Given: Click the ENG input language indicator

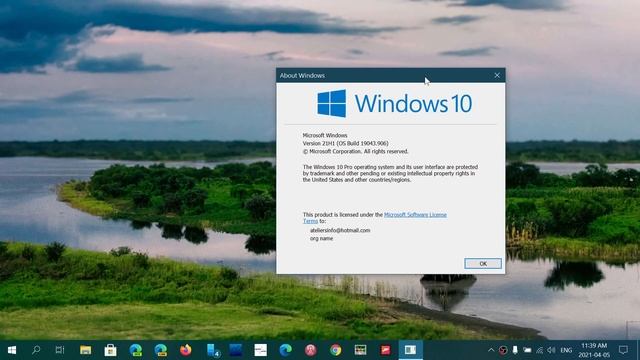Looking at the screenshot, I should (566, 350).
